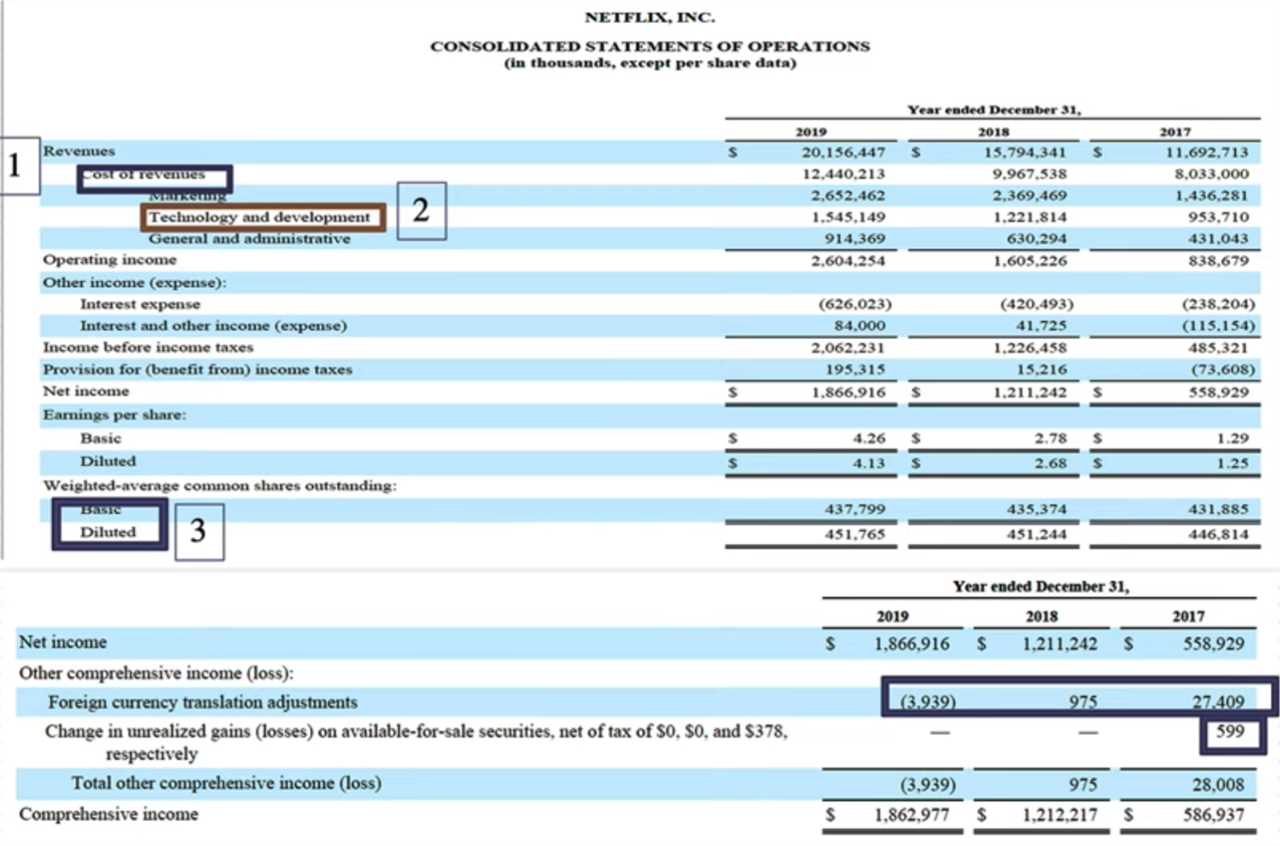The width and height of the screenshot is (1280, 846).
Task: Click cost of revenues figure 12,440,213
Action: (x=843, y=173)
